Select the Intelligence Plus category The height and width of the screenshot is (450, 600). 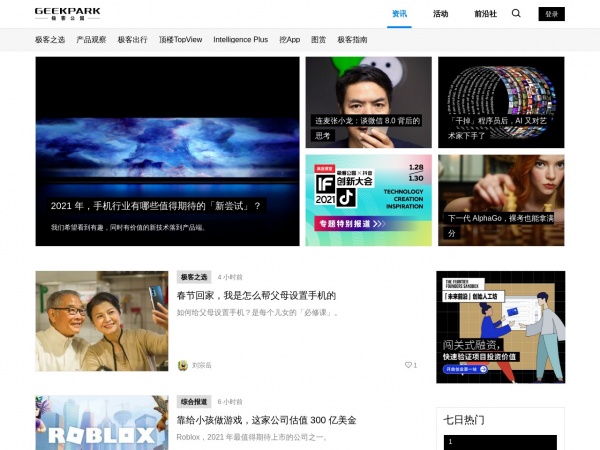pos(241,39)
